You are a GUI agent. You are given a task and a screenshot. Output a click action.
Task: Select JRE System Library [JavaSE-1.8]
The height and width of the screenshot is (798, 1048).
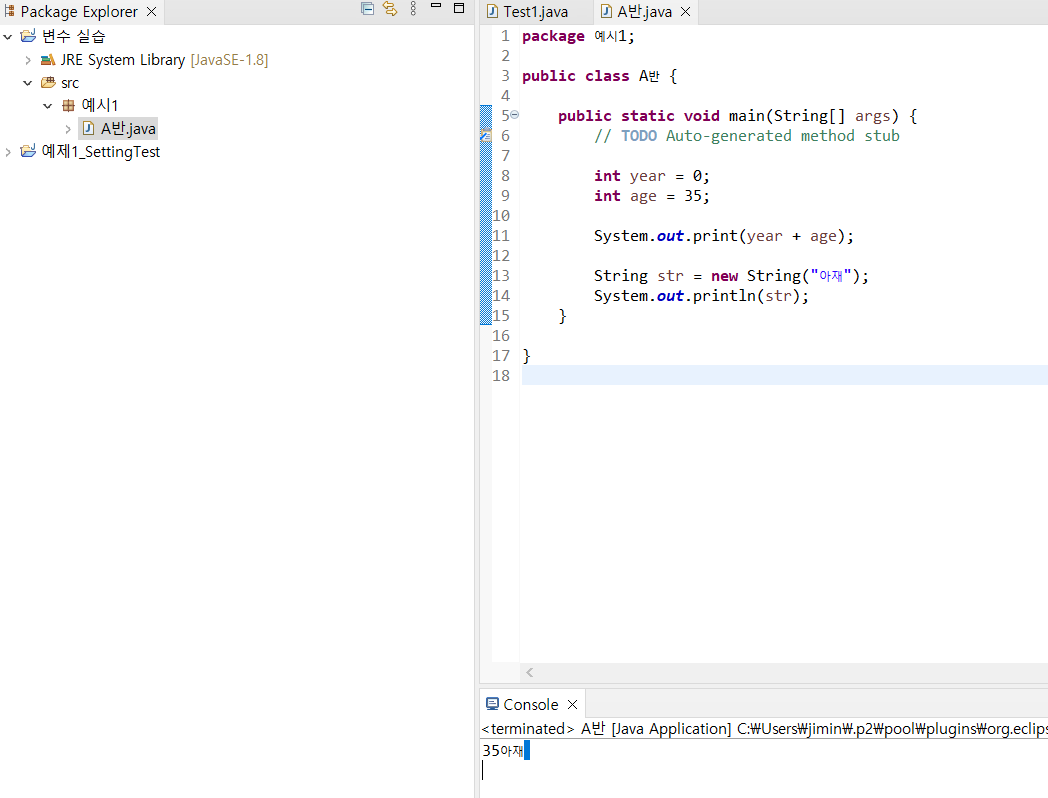point(164,60)
